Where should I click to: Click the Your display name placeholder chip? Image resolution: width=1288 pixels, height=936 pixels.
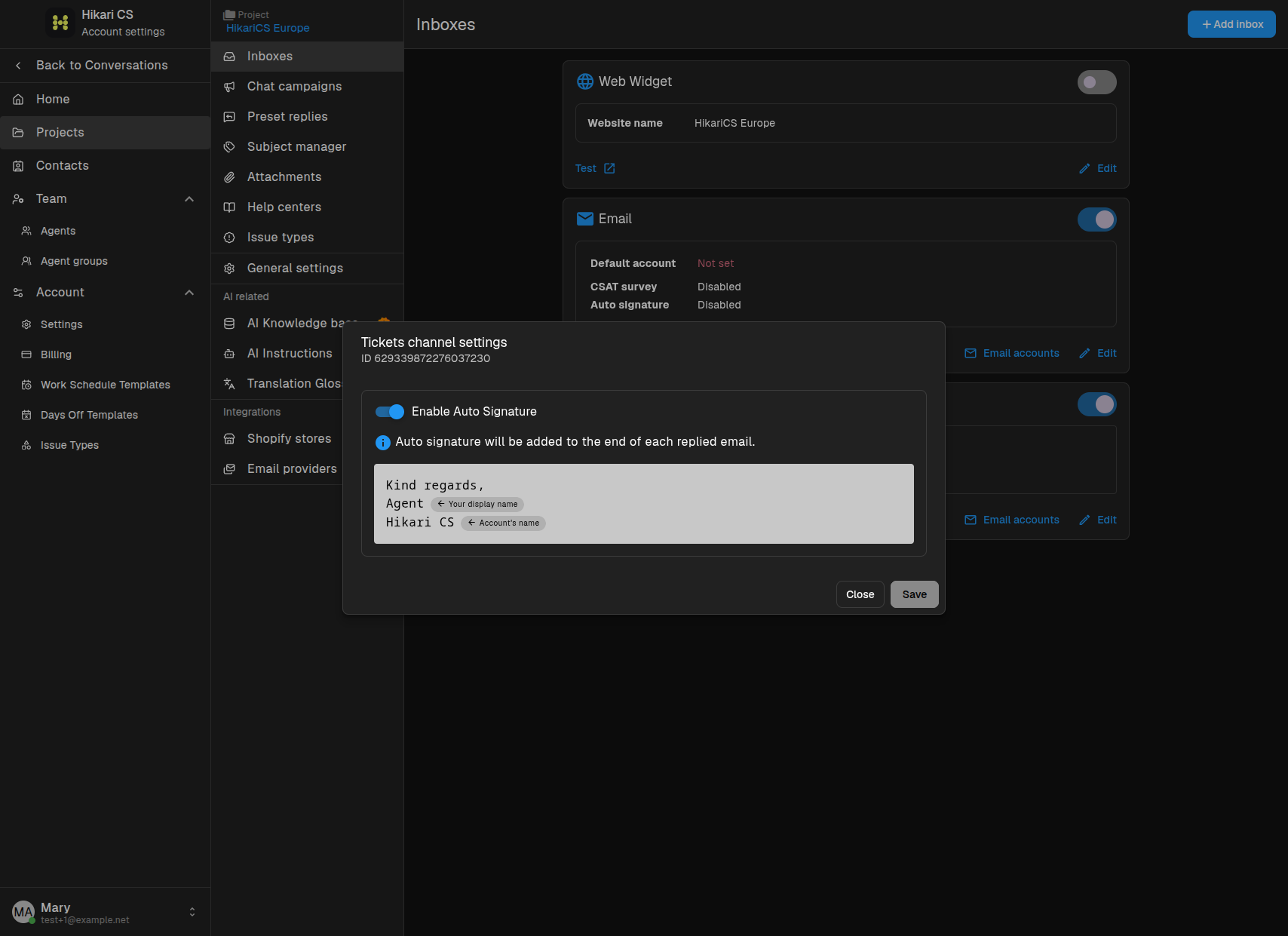477,504
